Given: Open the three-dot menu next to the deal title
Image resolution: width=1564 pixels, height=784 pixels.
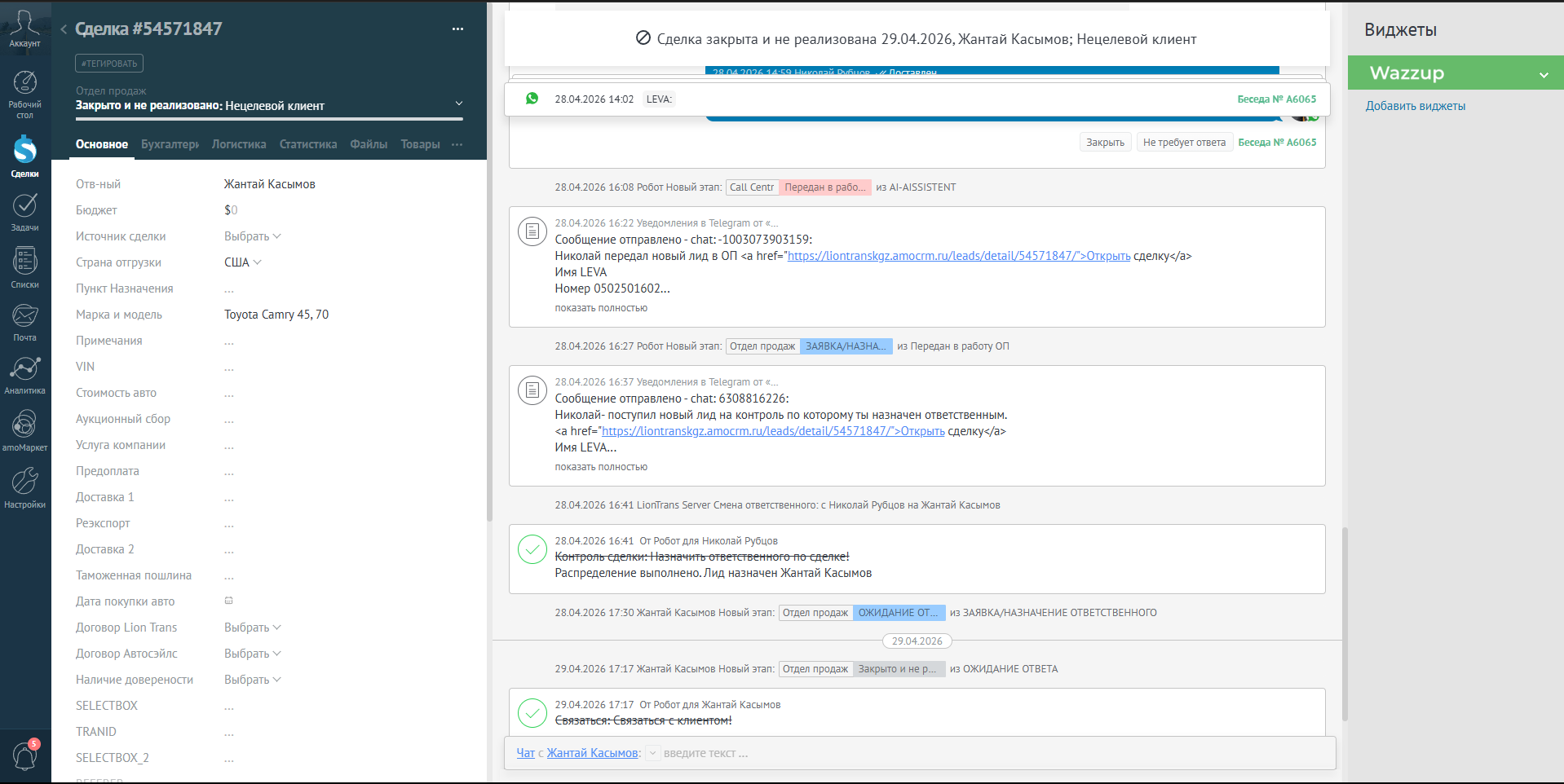Looking at the screenshot, I should pos(457,29).
